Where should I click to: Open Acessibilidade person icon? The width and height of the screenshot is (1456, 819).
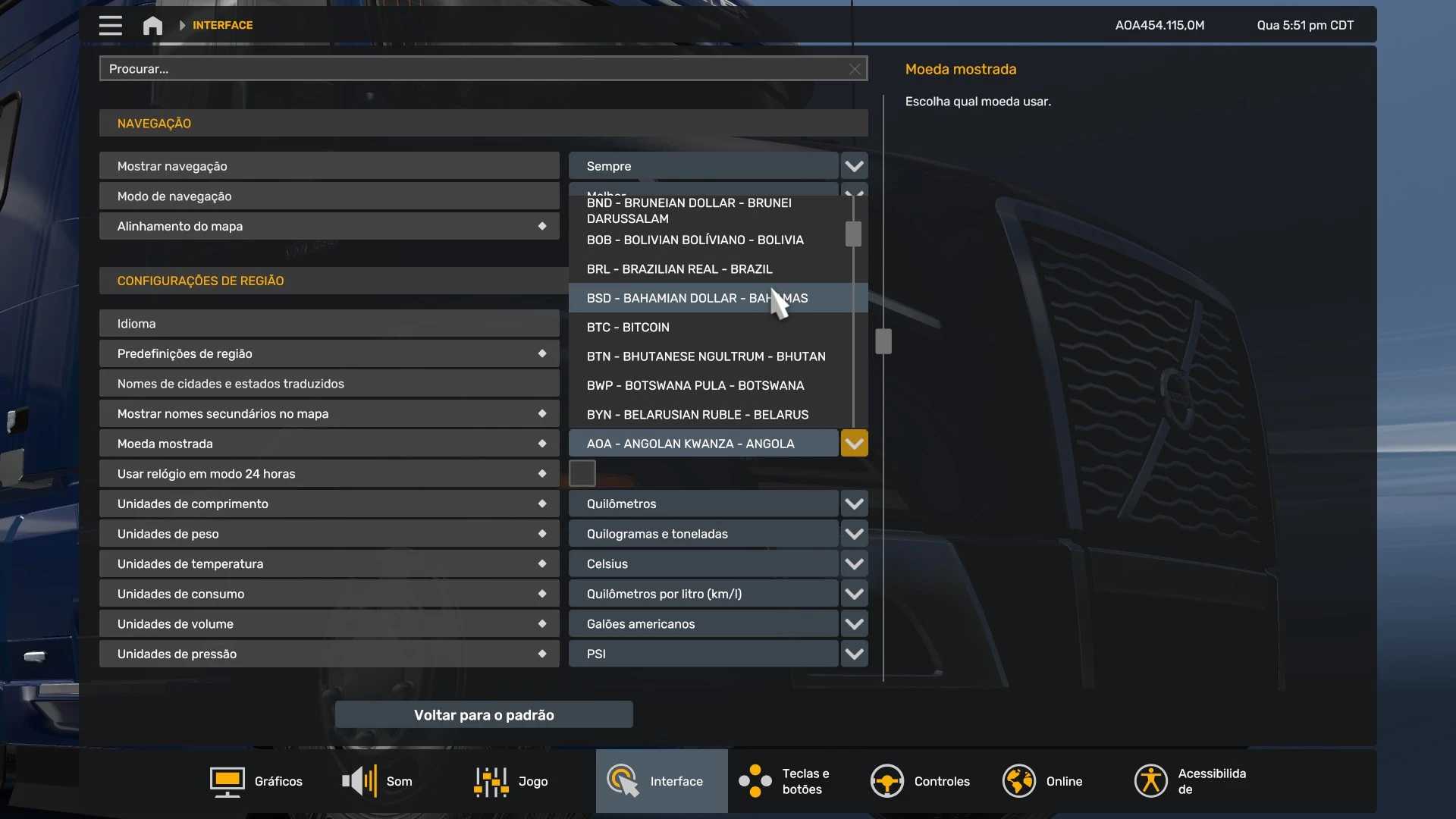tap(1150, 781)
